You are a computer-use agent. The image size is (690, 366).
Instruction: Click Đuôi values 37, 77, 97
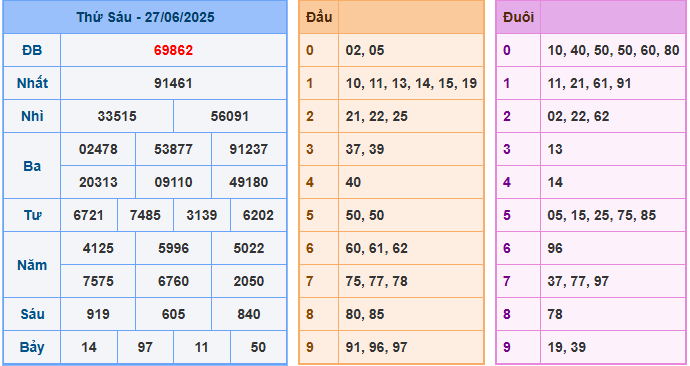pyautogui.click(x=578, y=281)
